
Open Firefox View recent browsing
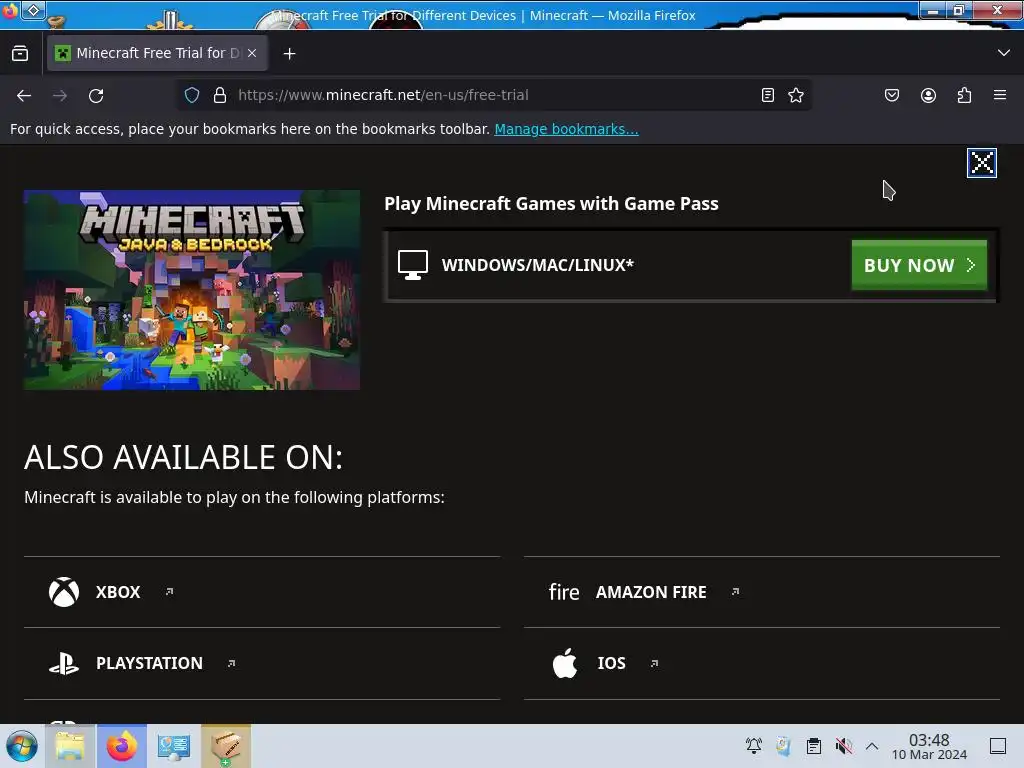pyautogui.click(x=20, y=54)
